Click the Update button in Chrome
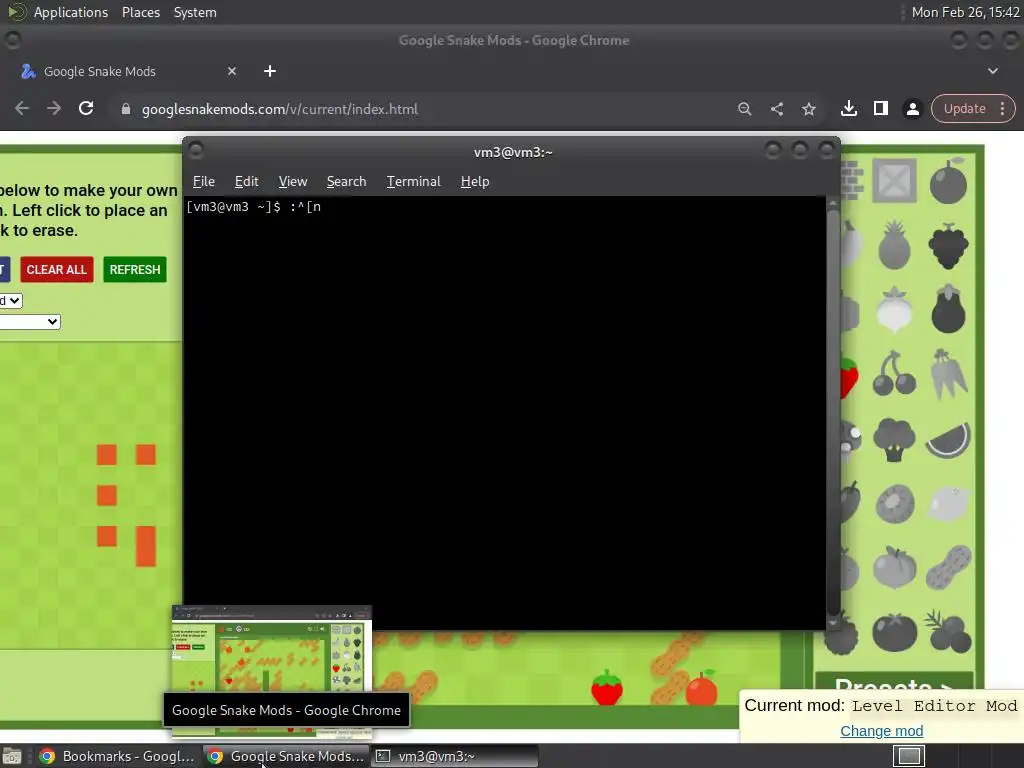This screenshot has width=1024, height=768. click(964, 108)
